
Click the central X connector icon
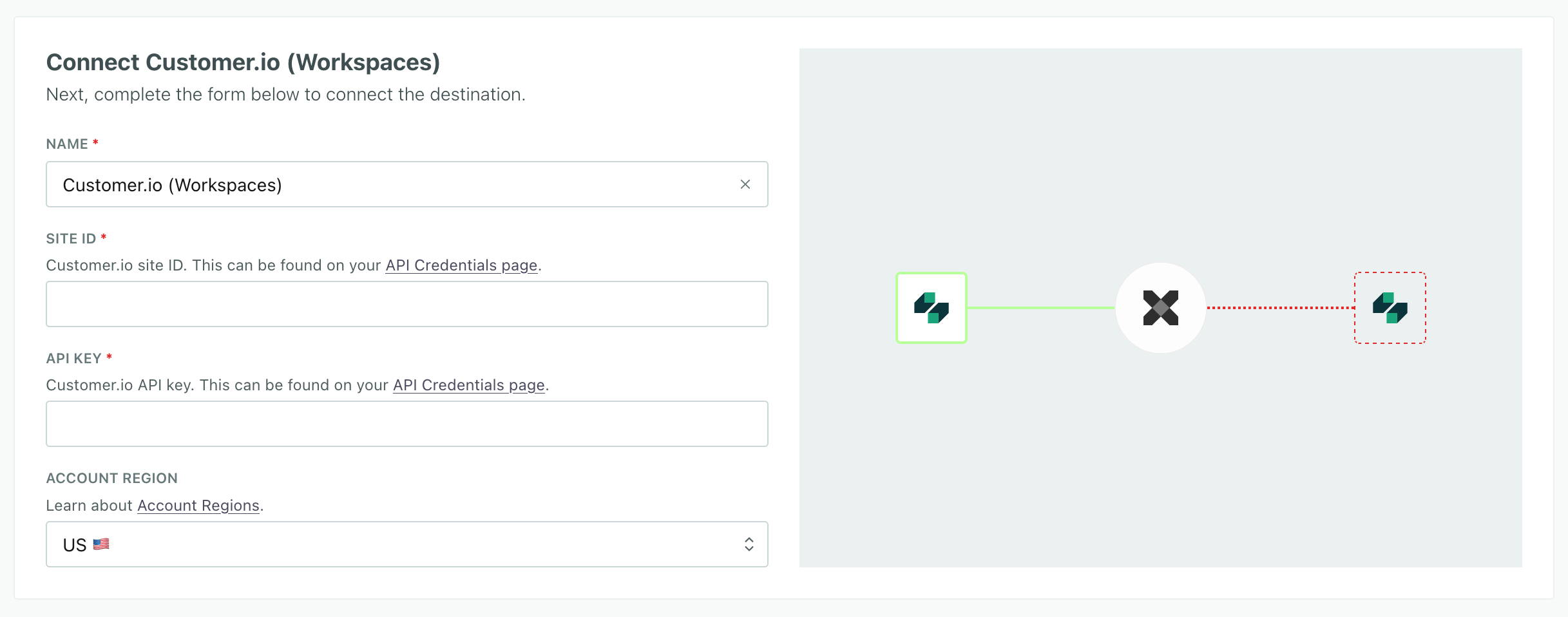[1160, 308]
